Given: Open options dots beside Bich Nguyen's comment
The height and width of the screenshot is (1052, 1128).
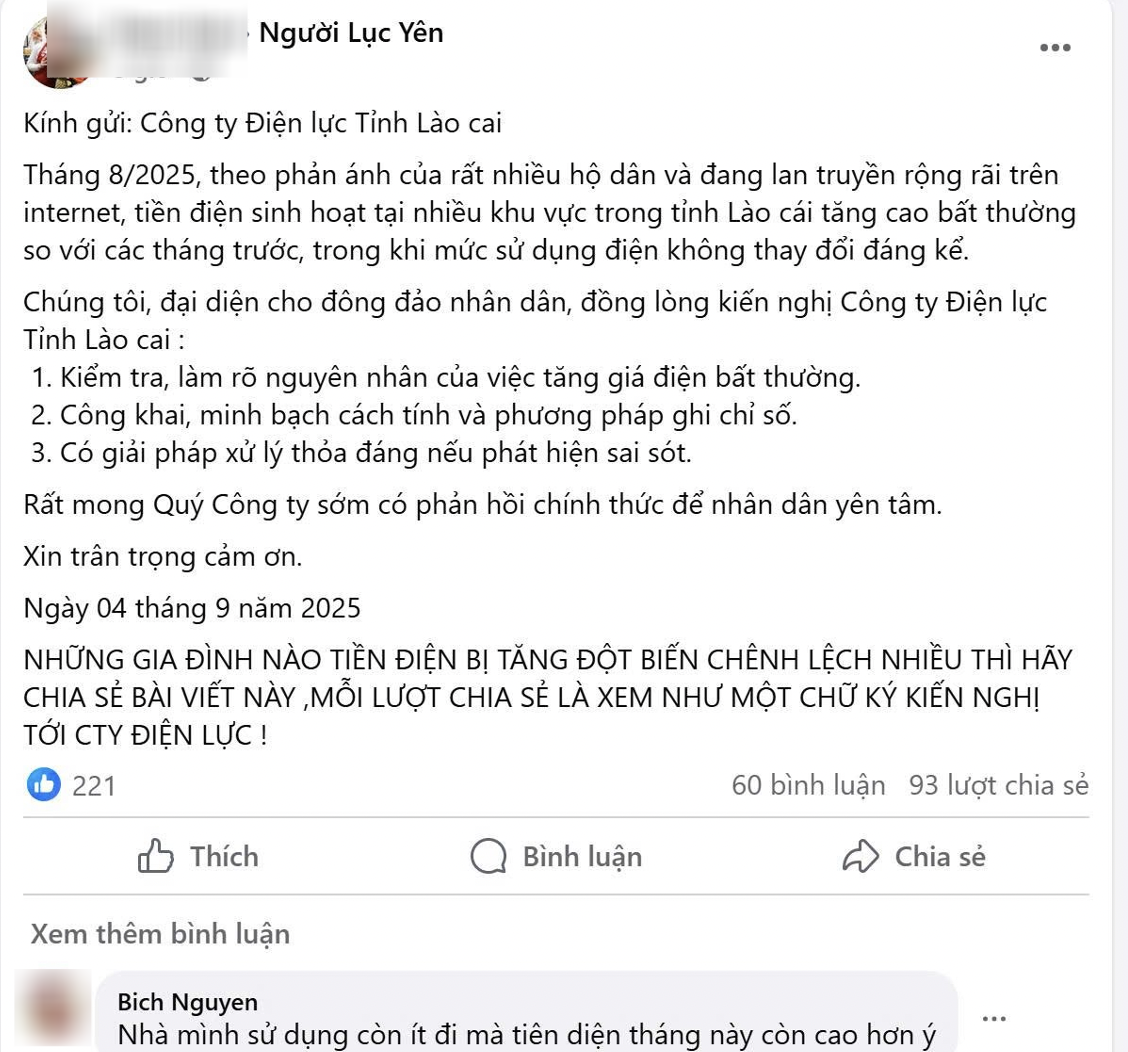Looking at the screenshot, I should coord(993,1019).
